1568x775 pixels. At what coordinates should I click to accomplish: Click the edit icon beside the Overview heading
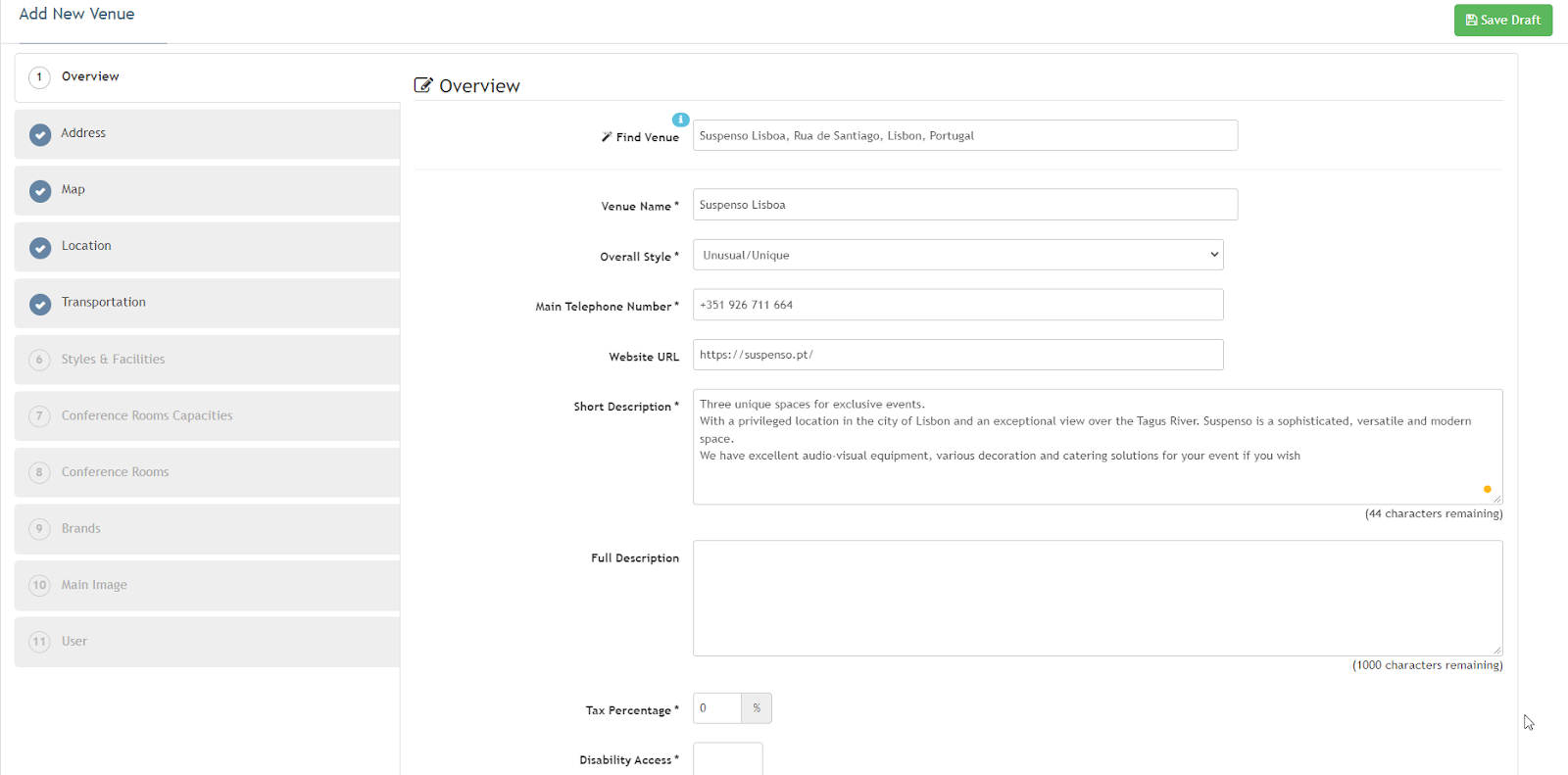[423, 85]
